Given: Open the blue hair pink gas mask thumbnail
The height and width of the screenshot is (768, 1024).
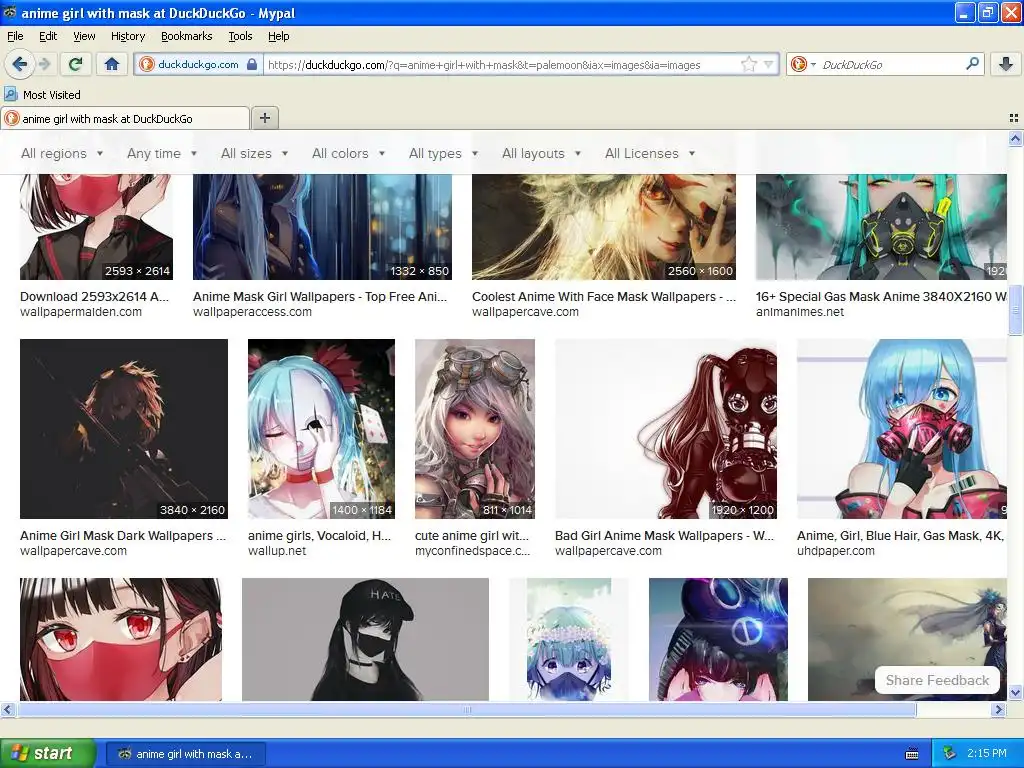Looking at the screenshot, I should (902, 429).
